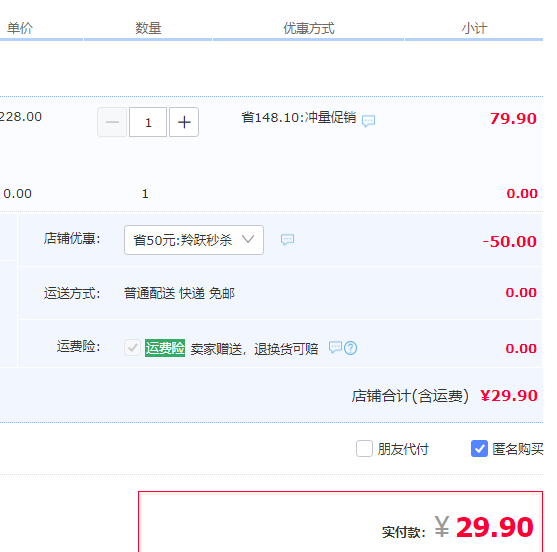Click 省148.10:冲量促销 promotion text
This screenshot has height=552, width=557.
[x=299, y=117]
